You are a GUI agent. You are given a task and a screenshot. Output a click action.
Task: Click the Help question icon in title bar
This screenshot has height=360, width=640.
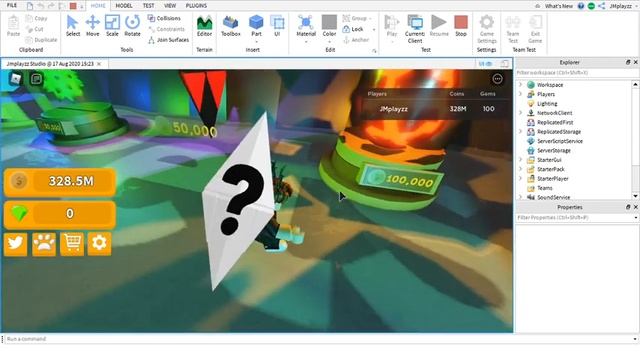(x=581, y=6)
